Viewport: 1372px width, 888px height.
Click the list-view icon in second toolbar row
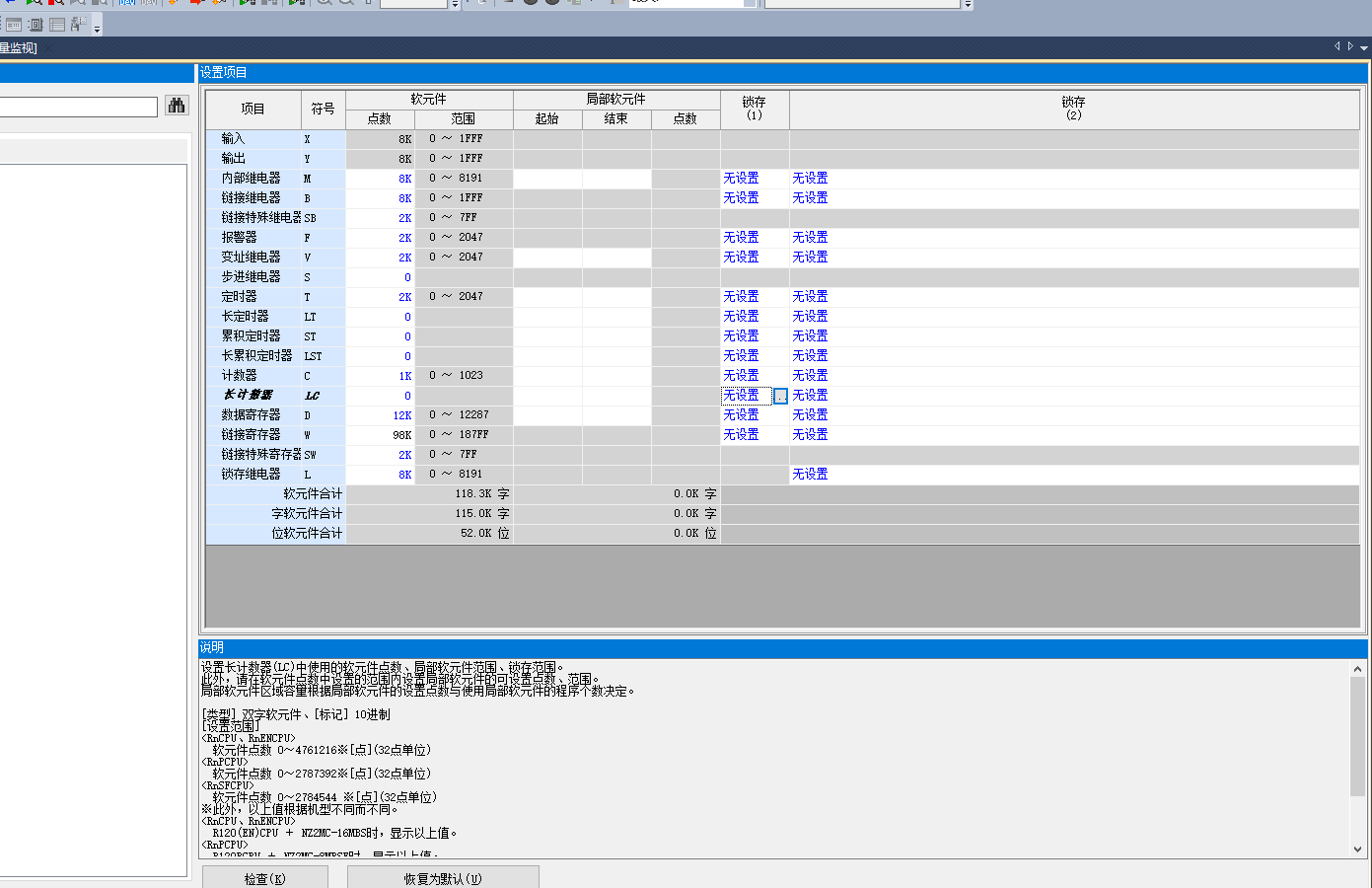tap(57, 25)
